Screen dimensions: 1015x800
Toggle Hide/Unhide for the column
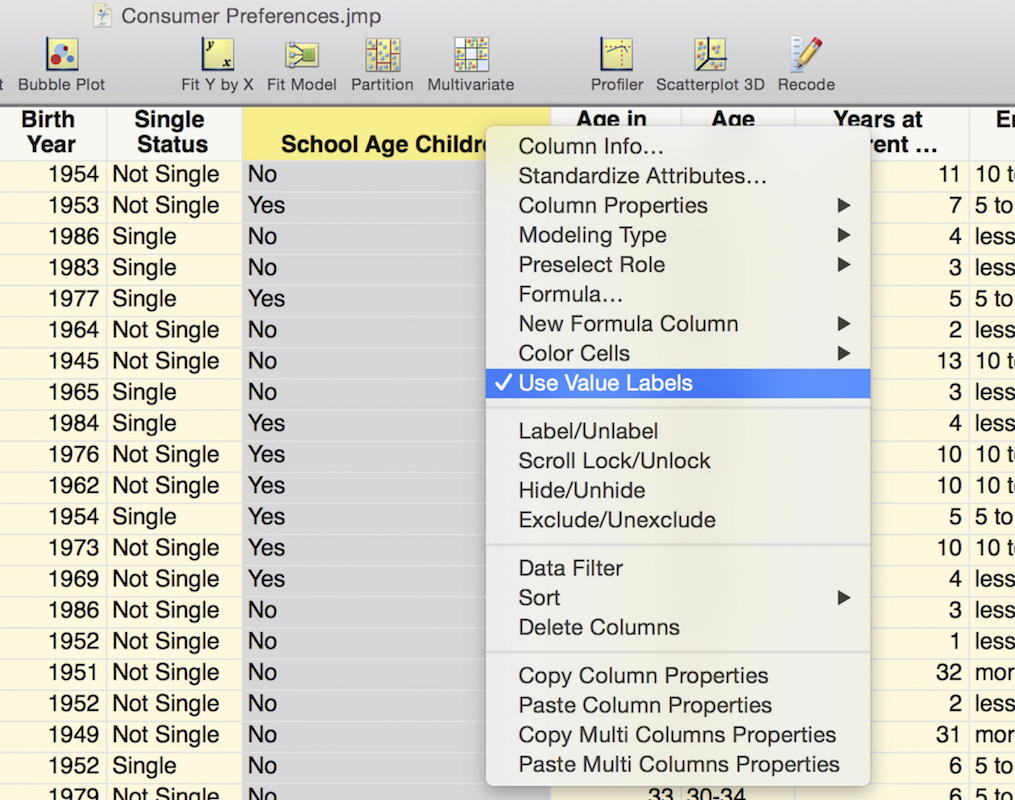click(581, 491)
